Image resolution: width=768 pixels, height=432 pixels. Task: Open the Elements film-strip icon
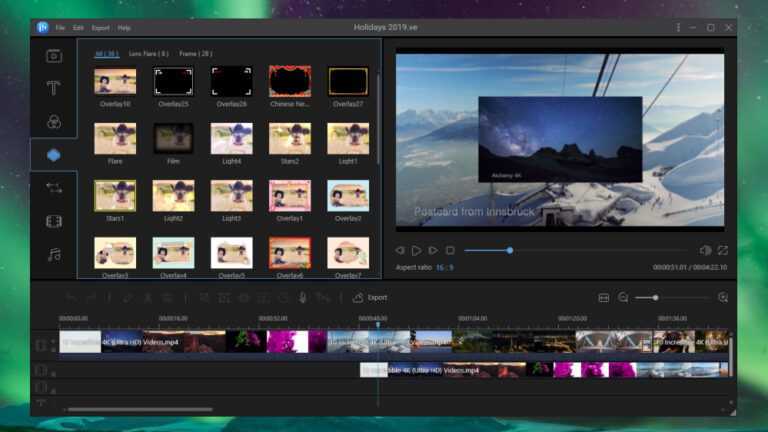click(54, 221)
